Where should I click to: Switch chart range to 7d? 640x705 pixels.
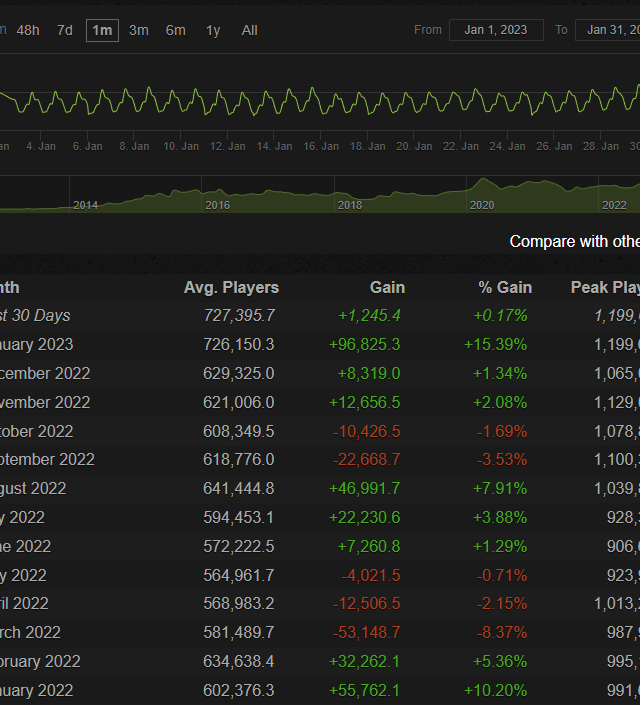(65, 30)
